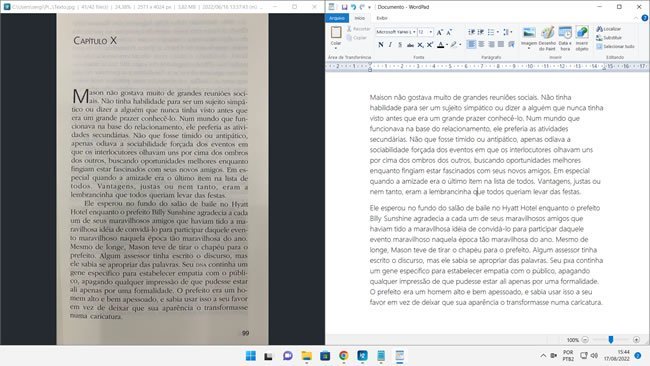Click the Desenho do Paint icon
This screenshot has width=650, height=366.
click(x=547, y=33)
